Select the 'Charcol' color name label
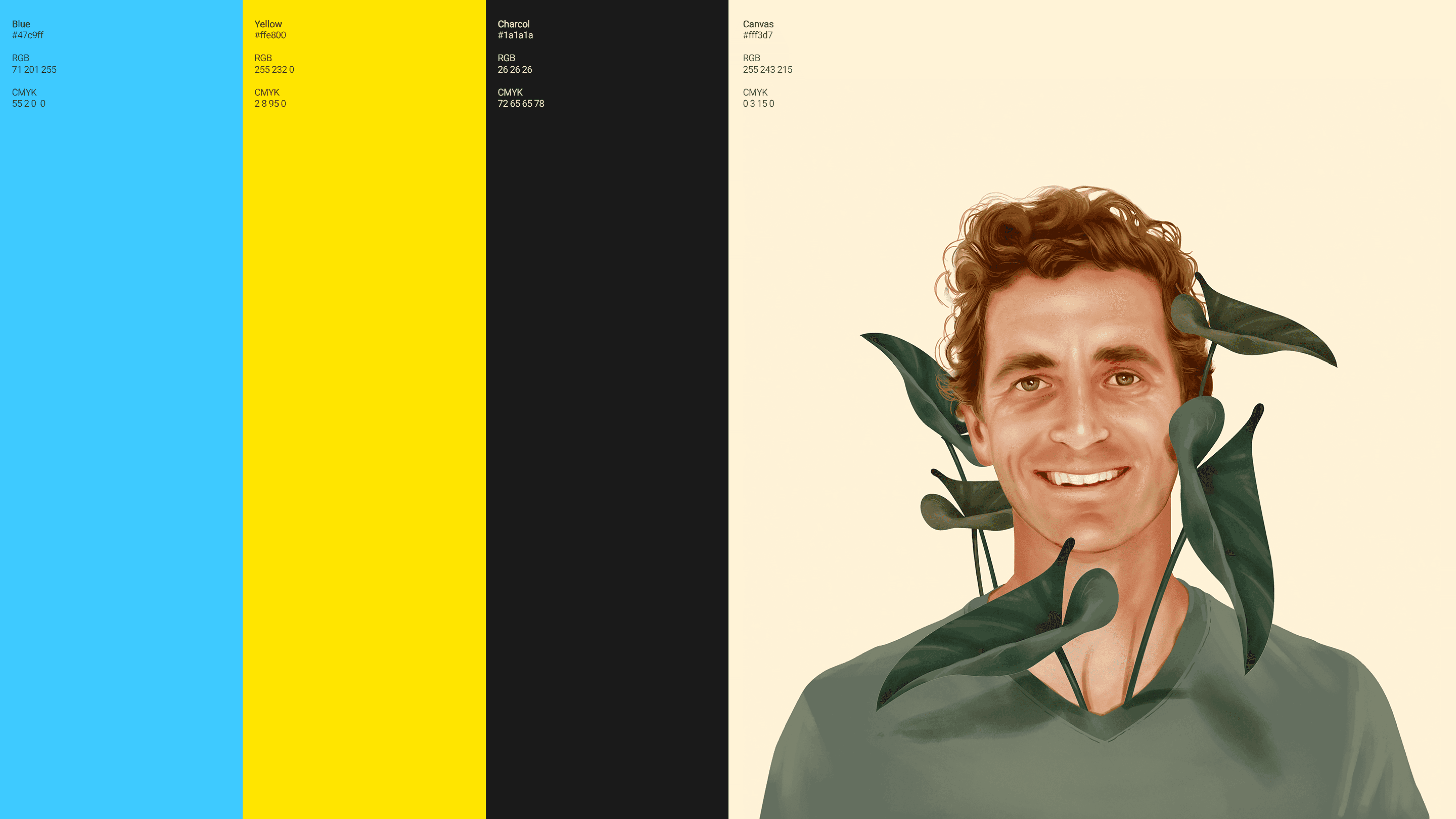 coord(514,24)
